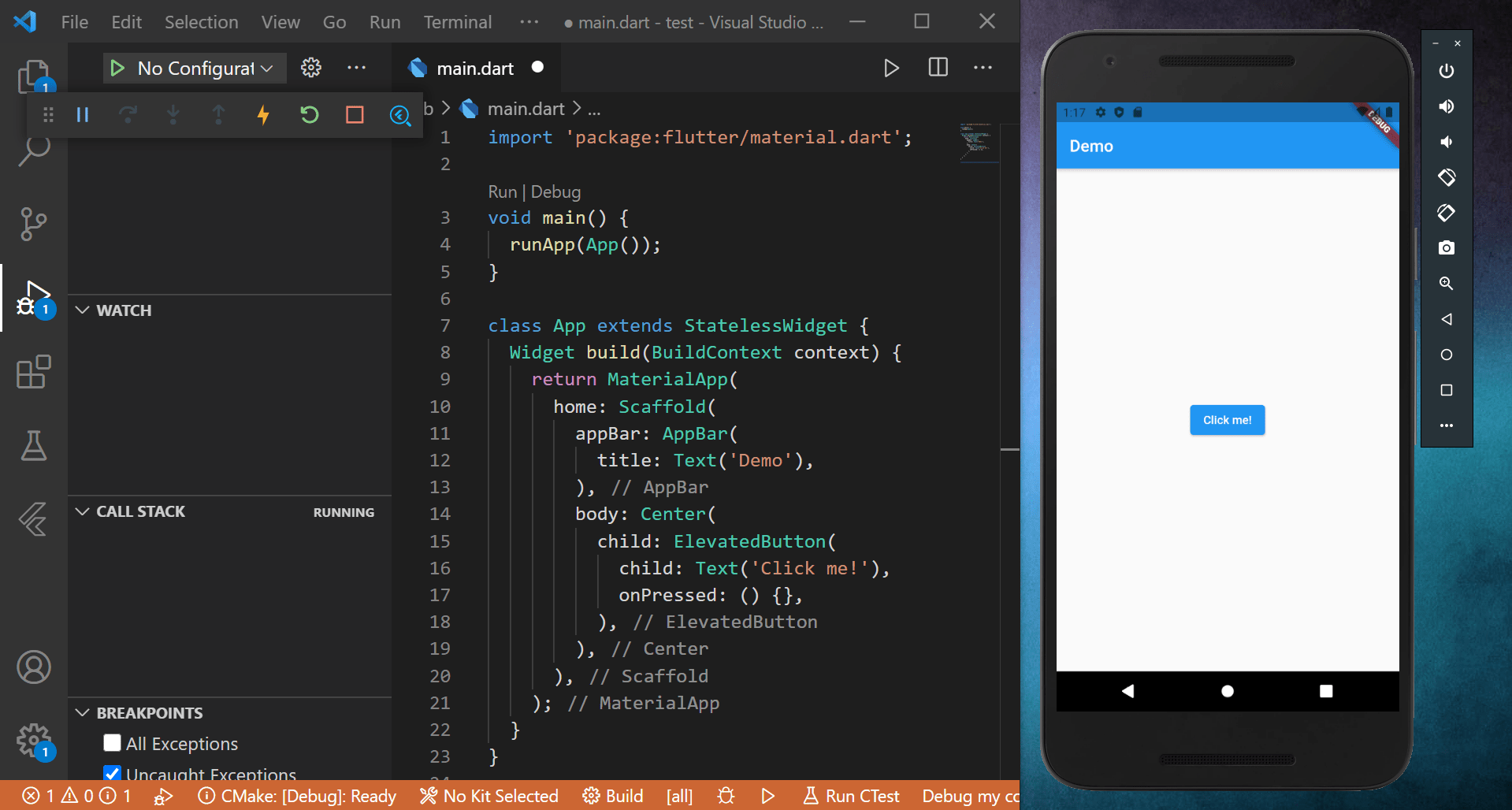Stop debugging with the red square

[355, 115]
